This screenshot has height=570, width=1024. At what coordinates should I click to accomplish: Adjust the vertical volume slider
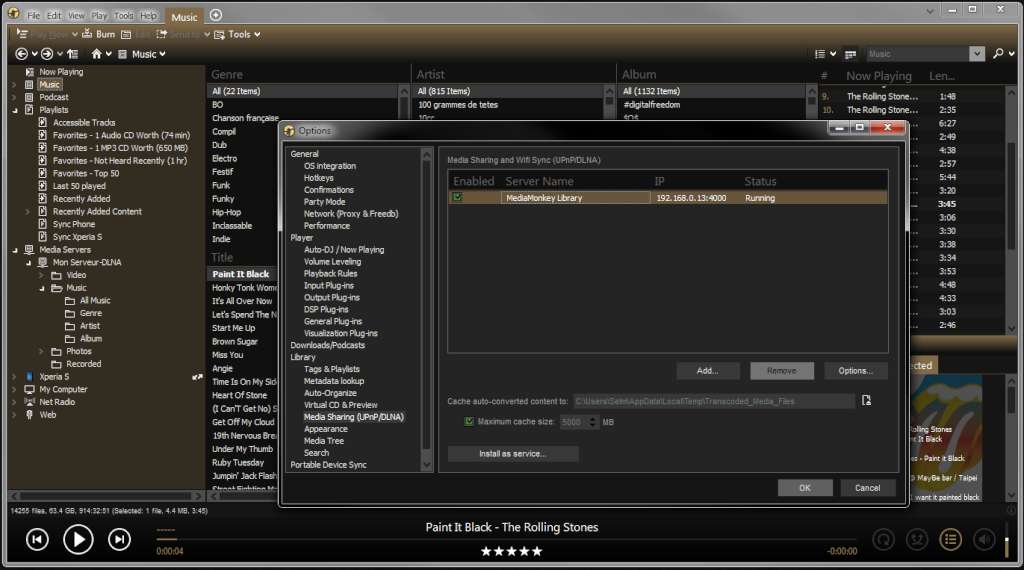coord(1006,541)
